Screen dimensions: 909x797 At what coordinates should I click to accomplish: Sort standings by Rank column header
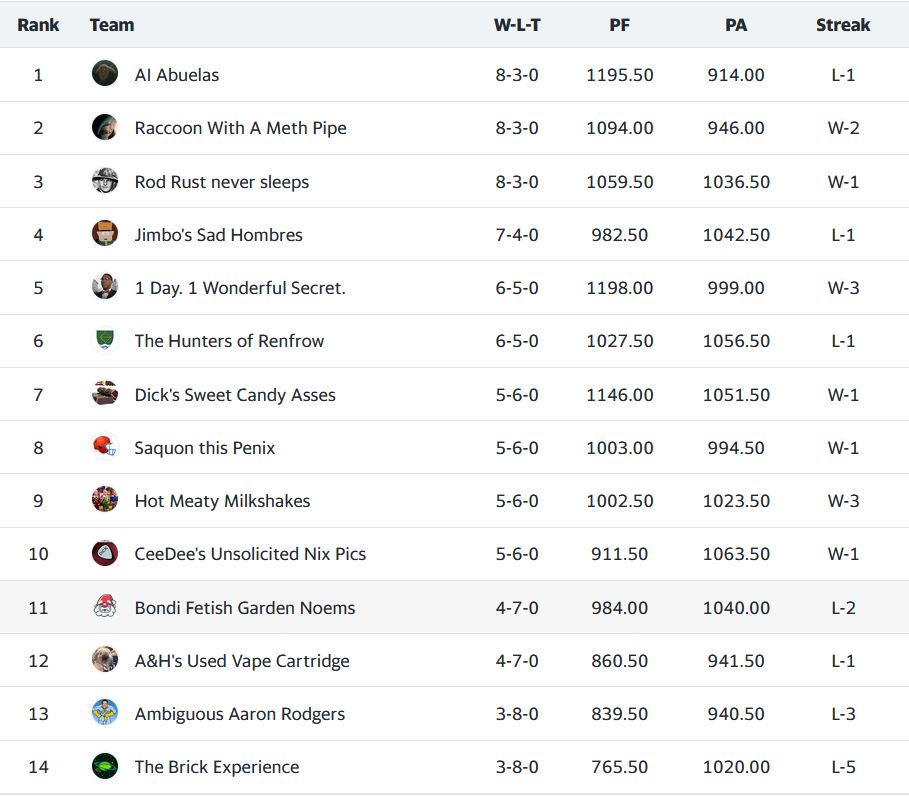[x=38, y=25]
